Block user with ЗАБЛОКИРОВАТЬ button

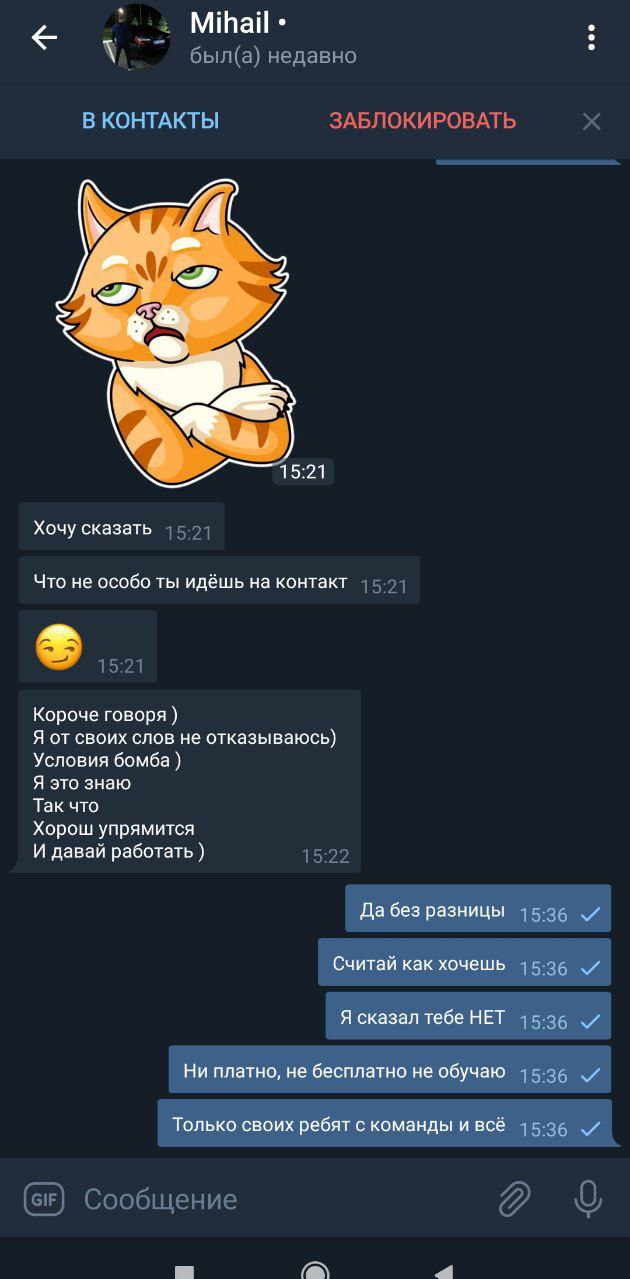(423, 121)
